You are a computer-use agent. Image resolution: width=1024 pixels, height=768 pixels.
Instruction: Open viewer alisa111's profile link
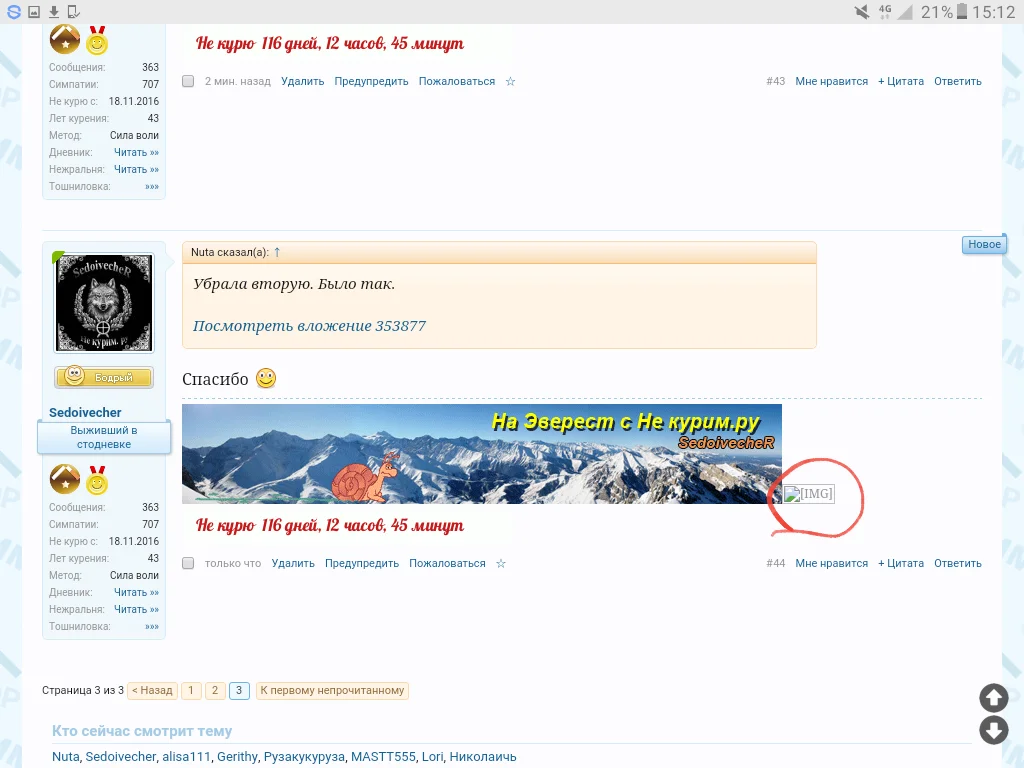point(186,756)
